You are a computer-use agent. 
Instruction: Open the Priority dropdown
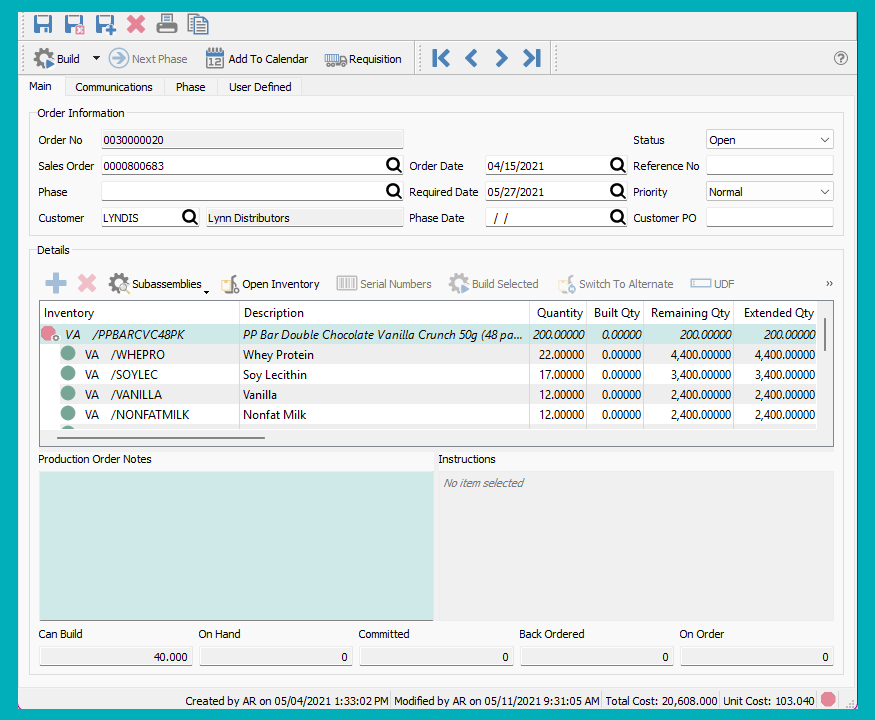pos(770,192)
